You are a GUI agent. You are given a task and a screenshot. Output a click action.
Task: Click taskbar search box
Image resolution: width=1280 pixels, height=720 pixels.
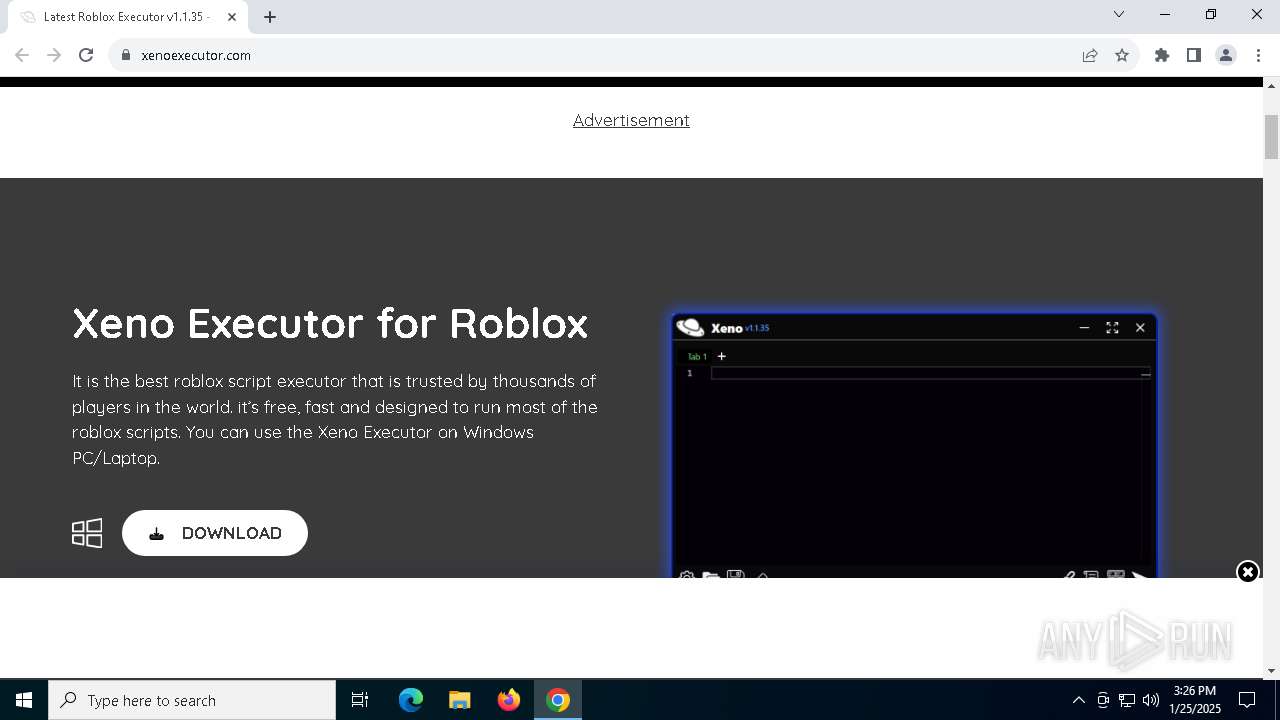click(x=192, y=700)
